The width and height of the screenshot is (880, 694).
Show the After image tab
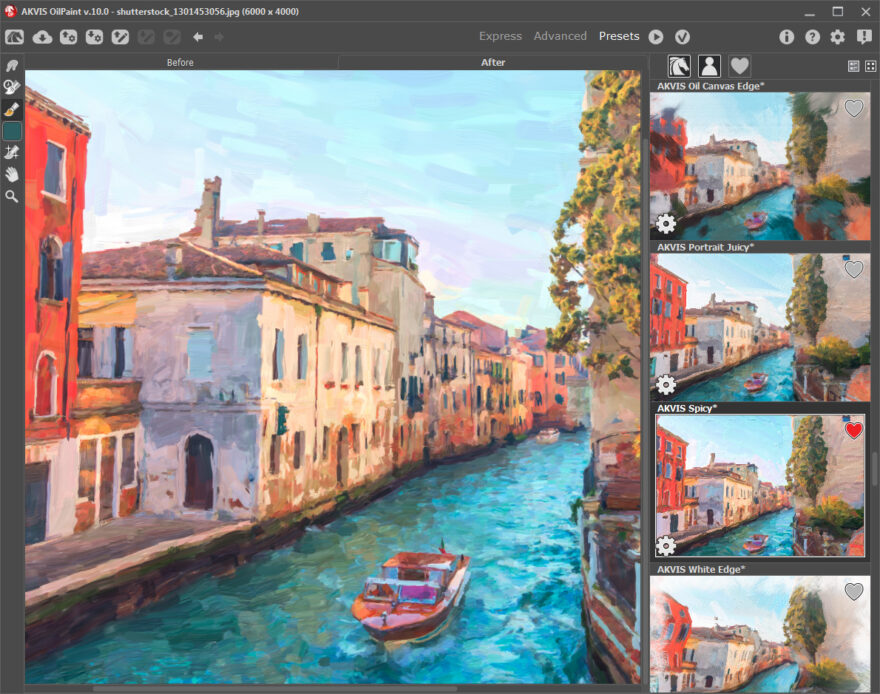[x=493, y=62]
